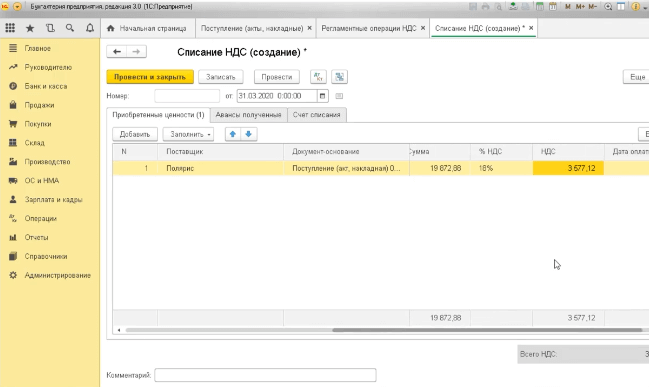Switch to Поступление (акты, накладные) tab
Viewport: 649px width, 387px height.
pos(252,28)
